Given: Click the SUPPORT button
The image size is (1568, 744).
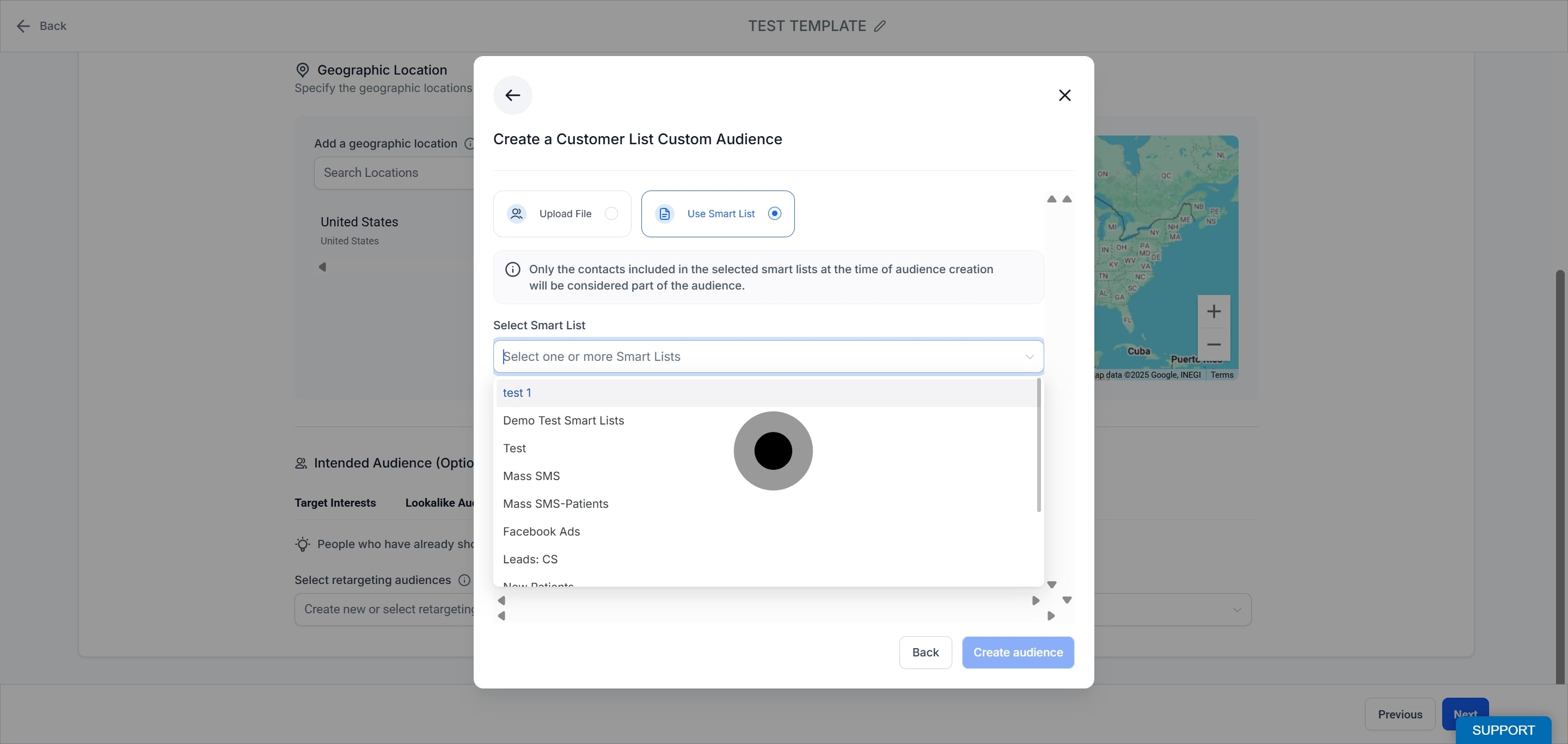Looking at the screenshot, I should click(x=1503, y=730).
